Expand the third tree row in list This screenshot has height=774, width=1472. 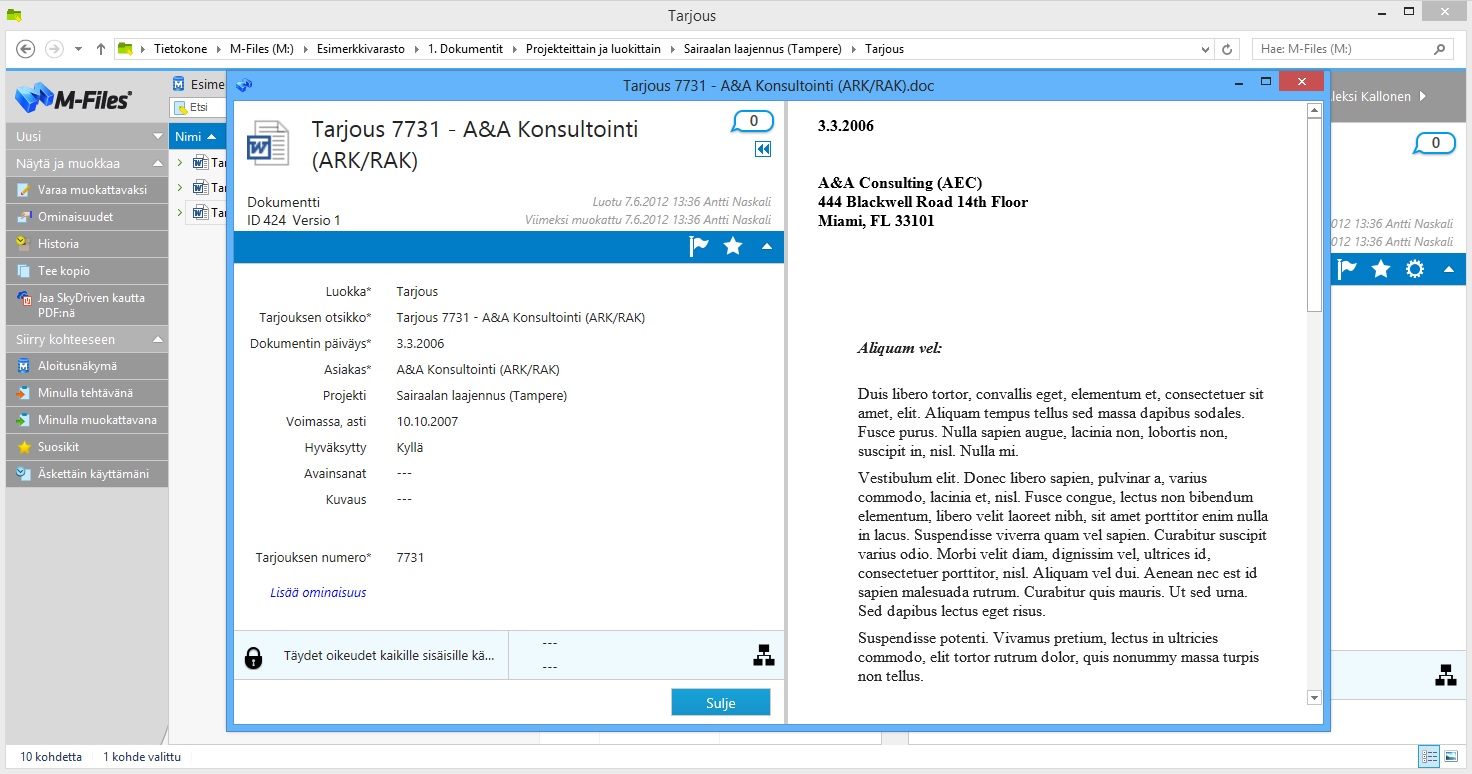(180, 212)
